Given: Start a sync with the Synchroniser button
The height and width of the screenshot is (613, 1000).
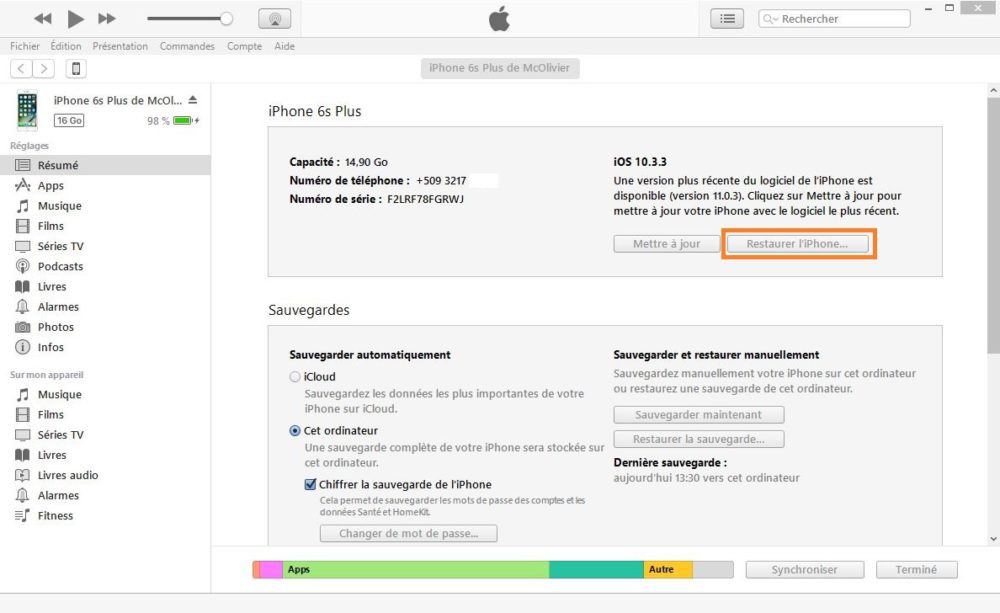Looking at the screenshot, I should coord(804,569).
